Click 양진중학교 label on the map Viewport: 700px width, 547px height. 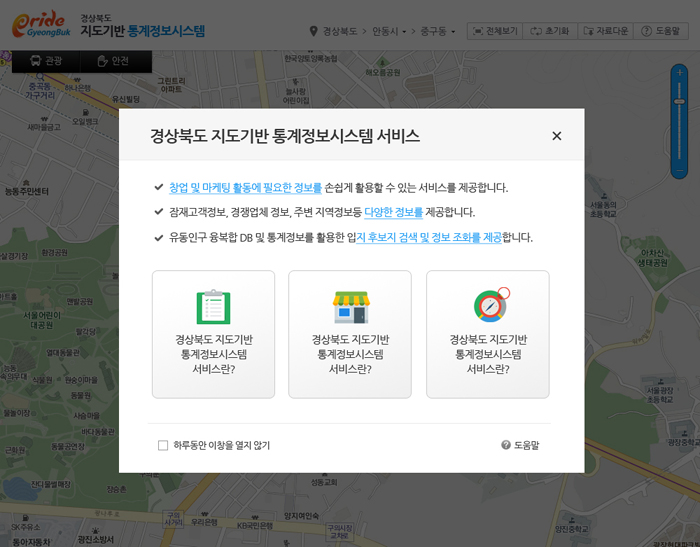(x=572, y=529)
